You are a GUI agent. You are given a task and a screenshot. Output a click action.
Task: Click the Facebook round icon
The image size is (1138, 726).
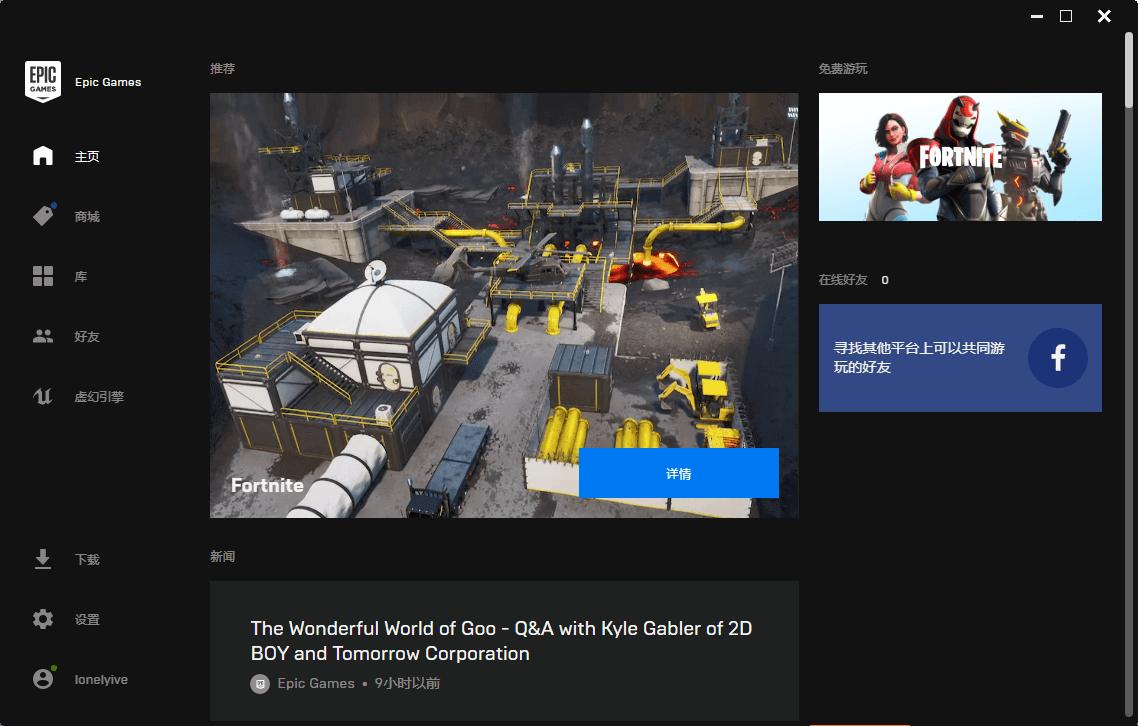(x=1057, y=358)
